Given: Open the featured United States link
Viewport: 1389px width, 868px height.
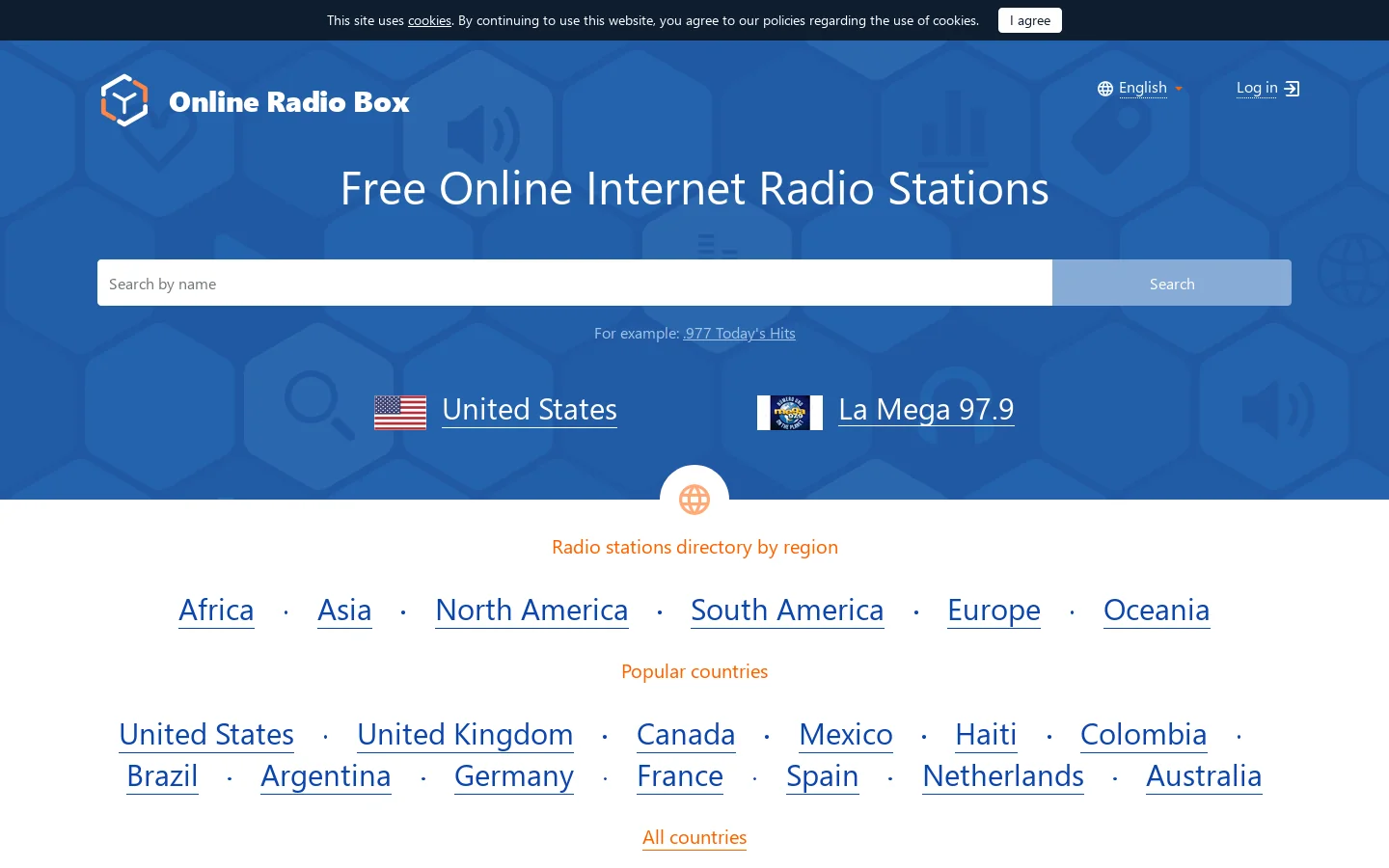Looking at the screenshot, I should point(530,409).
